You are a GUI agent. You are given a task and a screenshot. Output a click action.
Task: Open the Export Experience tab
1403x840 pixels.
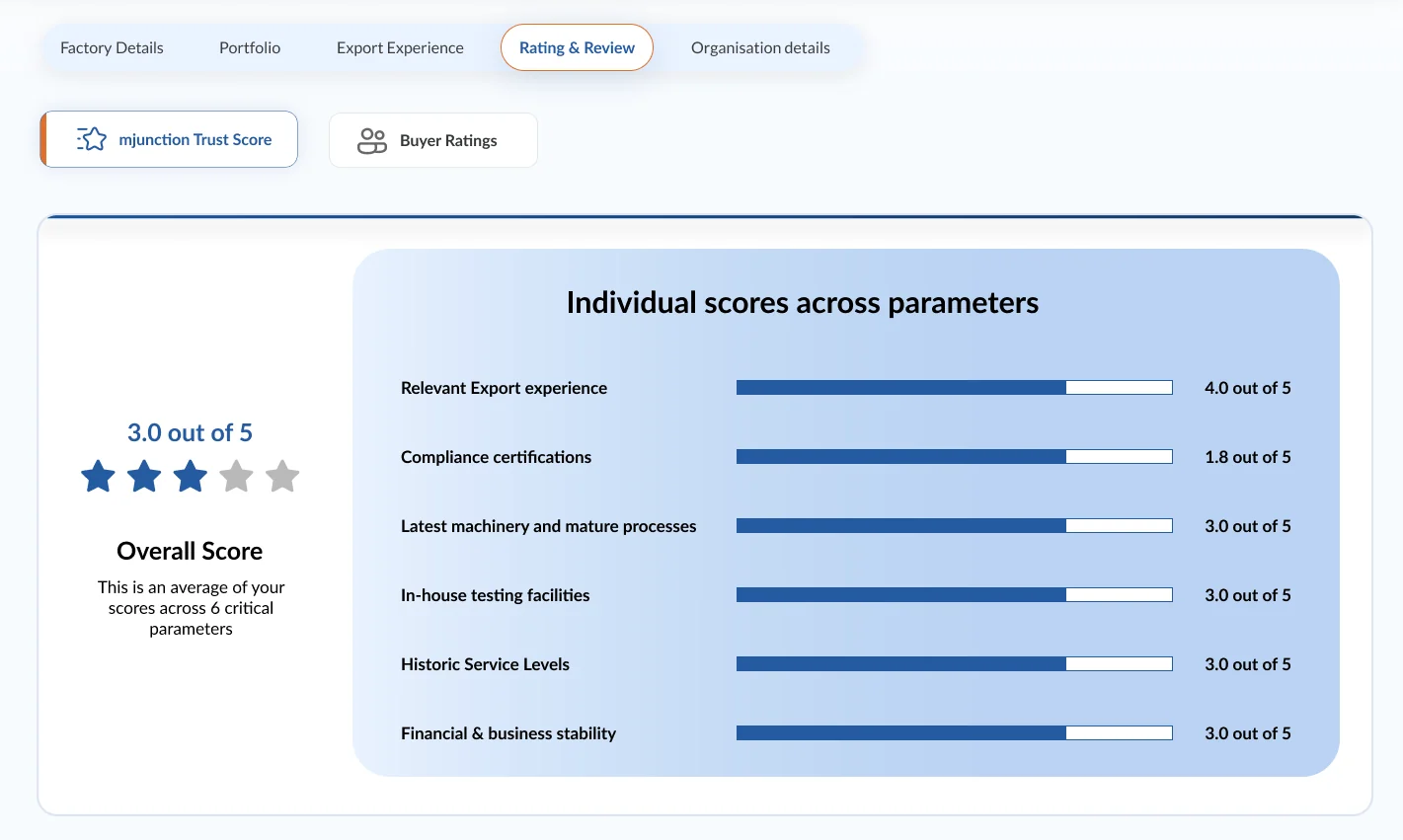pos(400,47)
